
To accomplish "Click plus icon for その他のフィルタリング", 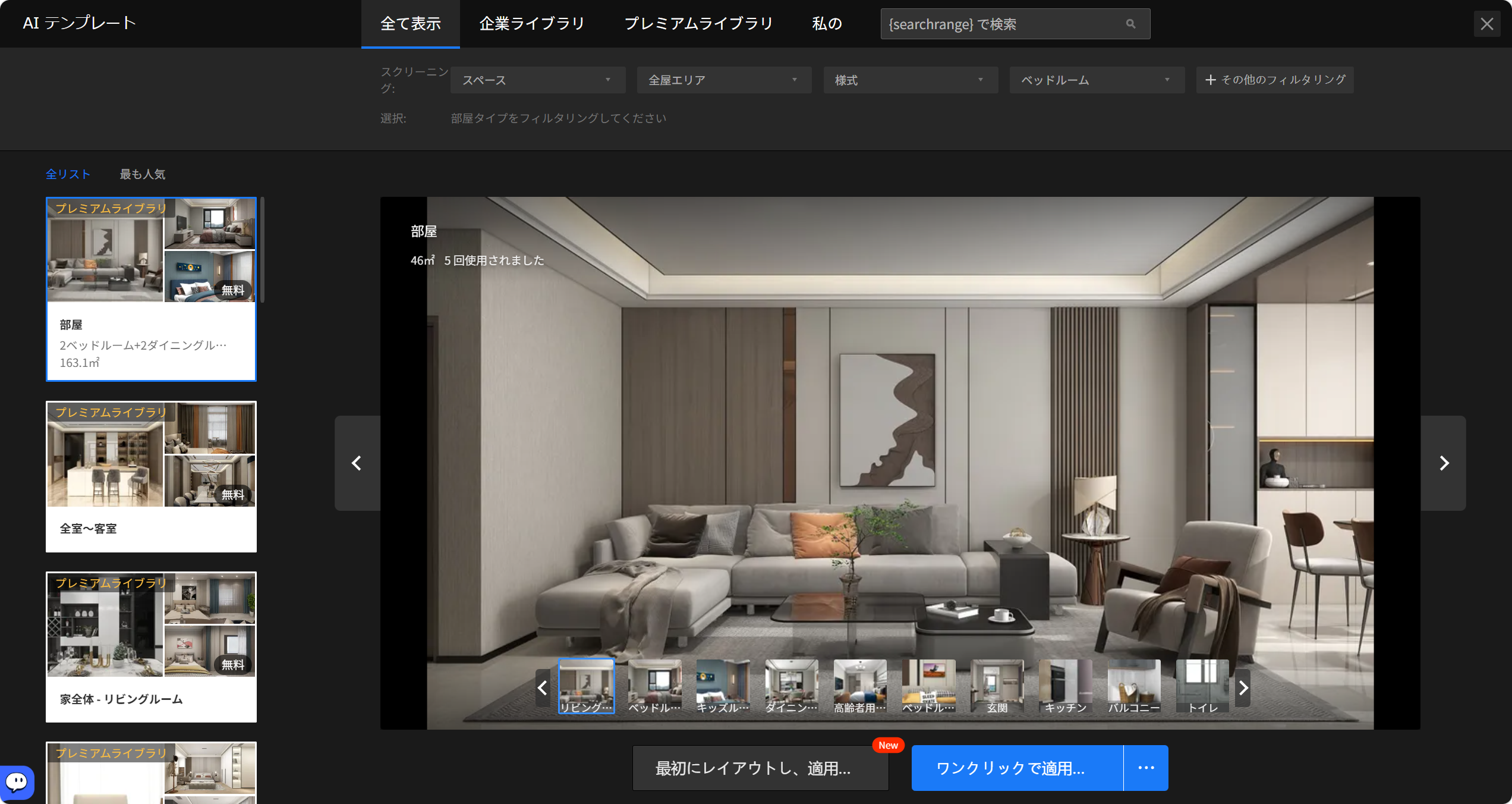I will click(1210, 80).
